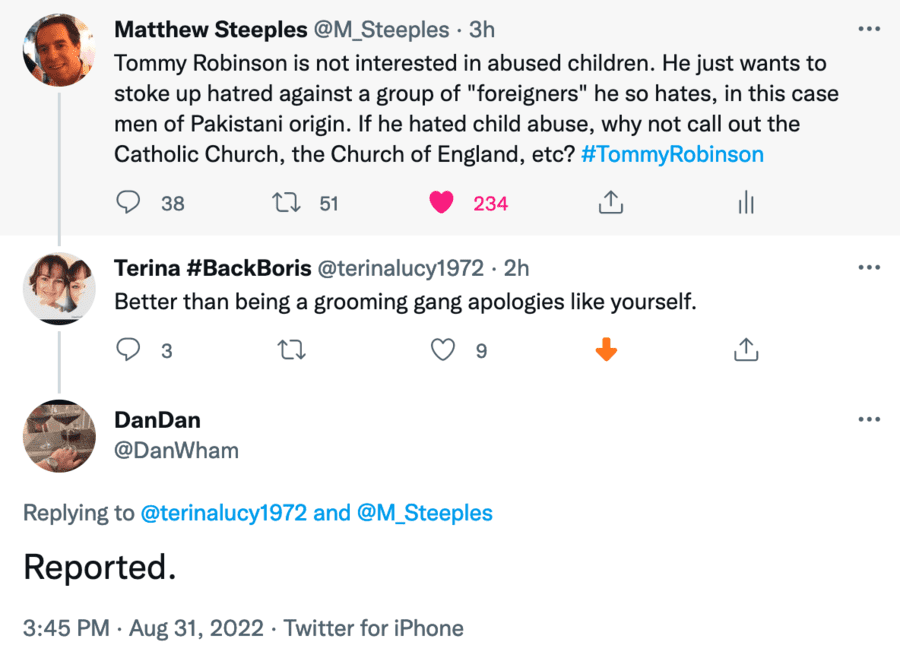This screenshot has height=661, width=900.
Task: Open @M_Steeples mention in reply line
Action: 425,513
